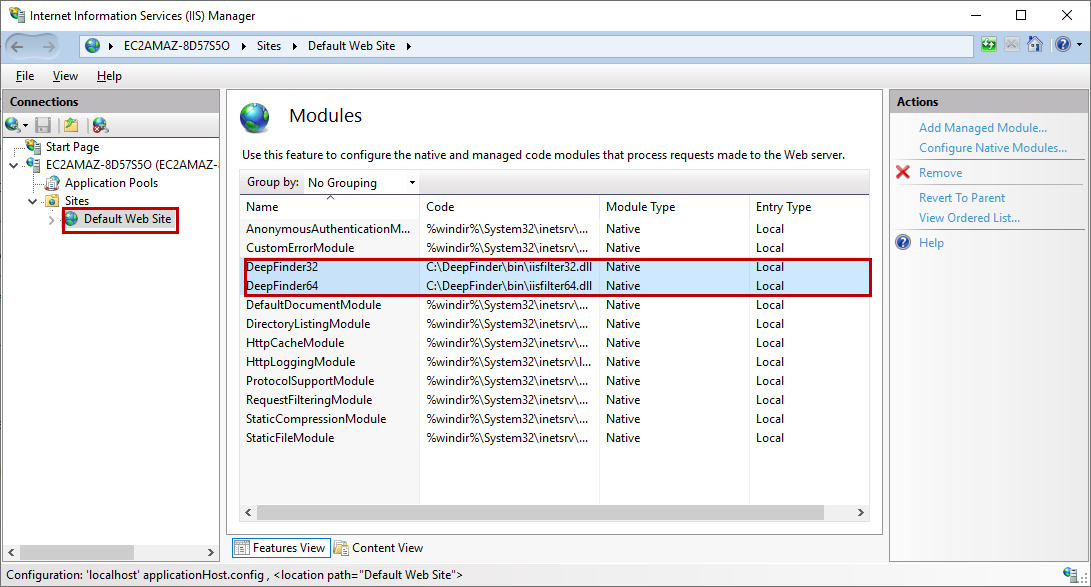Click the Save icon in Connections toolbar

tap(43, 125)
